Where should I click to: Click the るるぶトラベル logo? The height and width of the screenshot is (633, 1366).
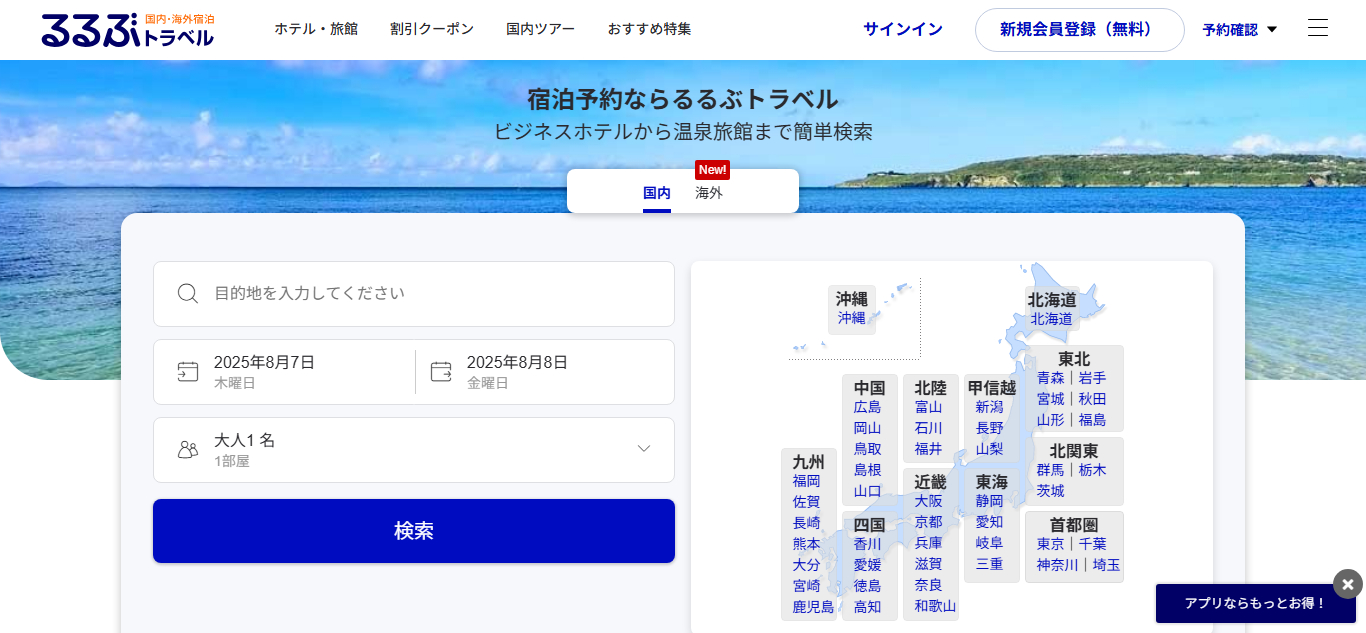click(129, 29)
